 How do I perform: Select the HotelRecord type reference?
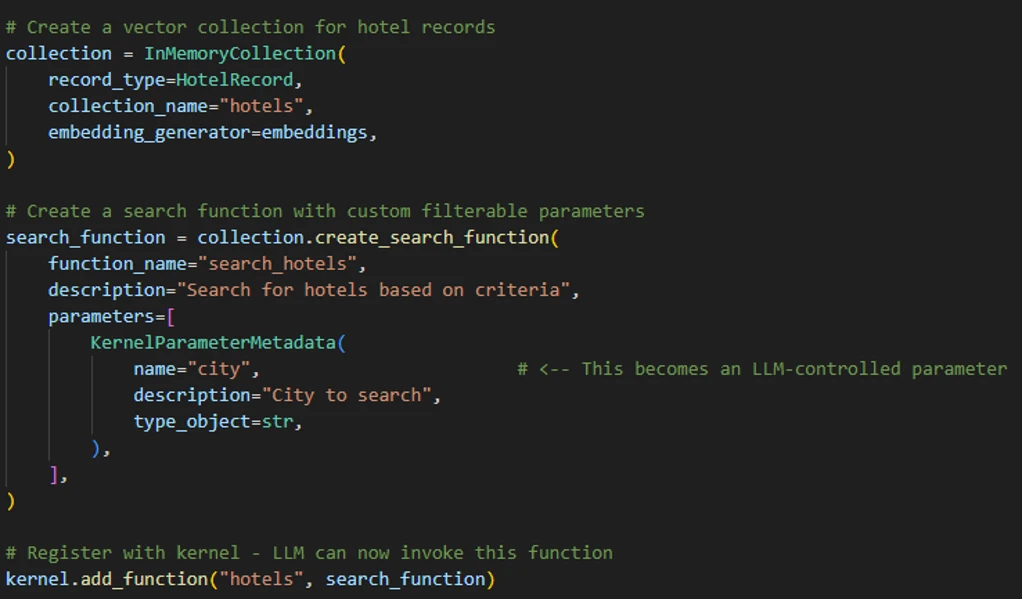click(235, 80)
